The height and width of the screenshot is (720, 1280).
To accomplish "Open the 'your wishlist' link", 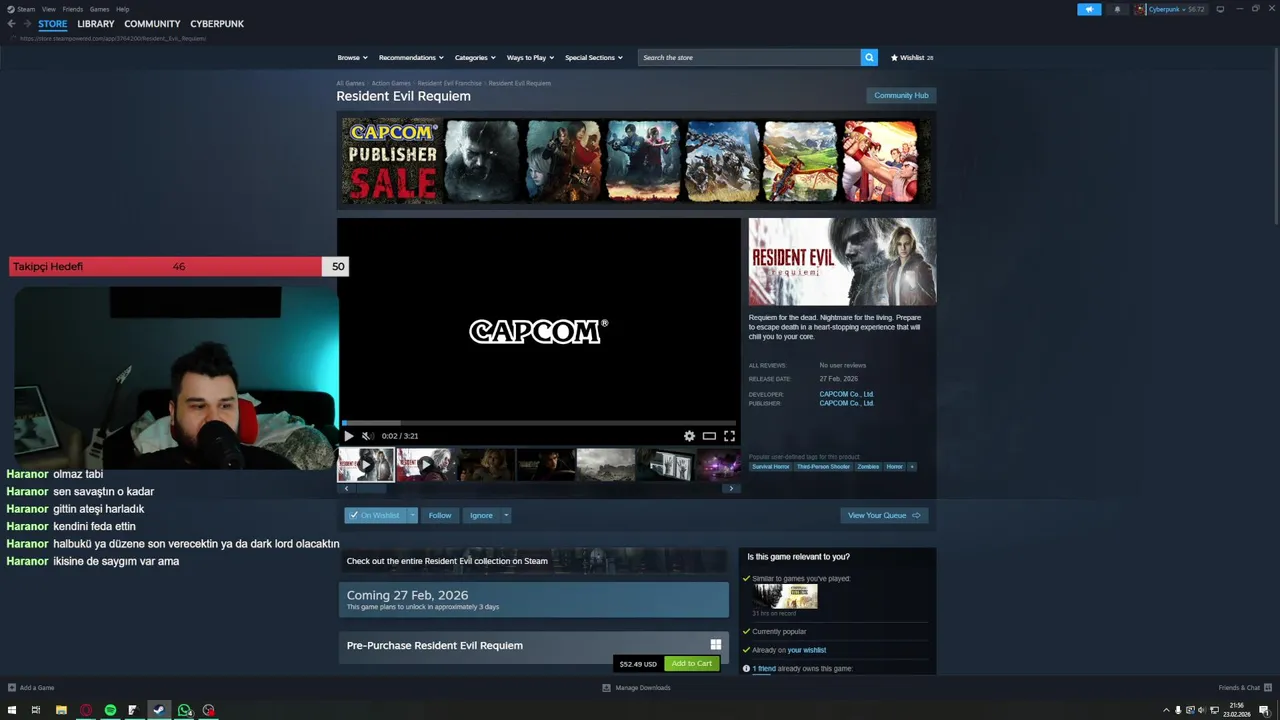I will [x=806, y=650].
